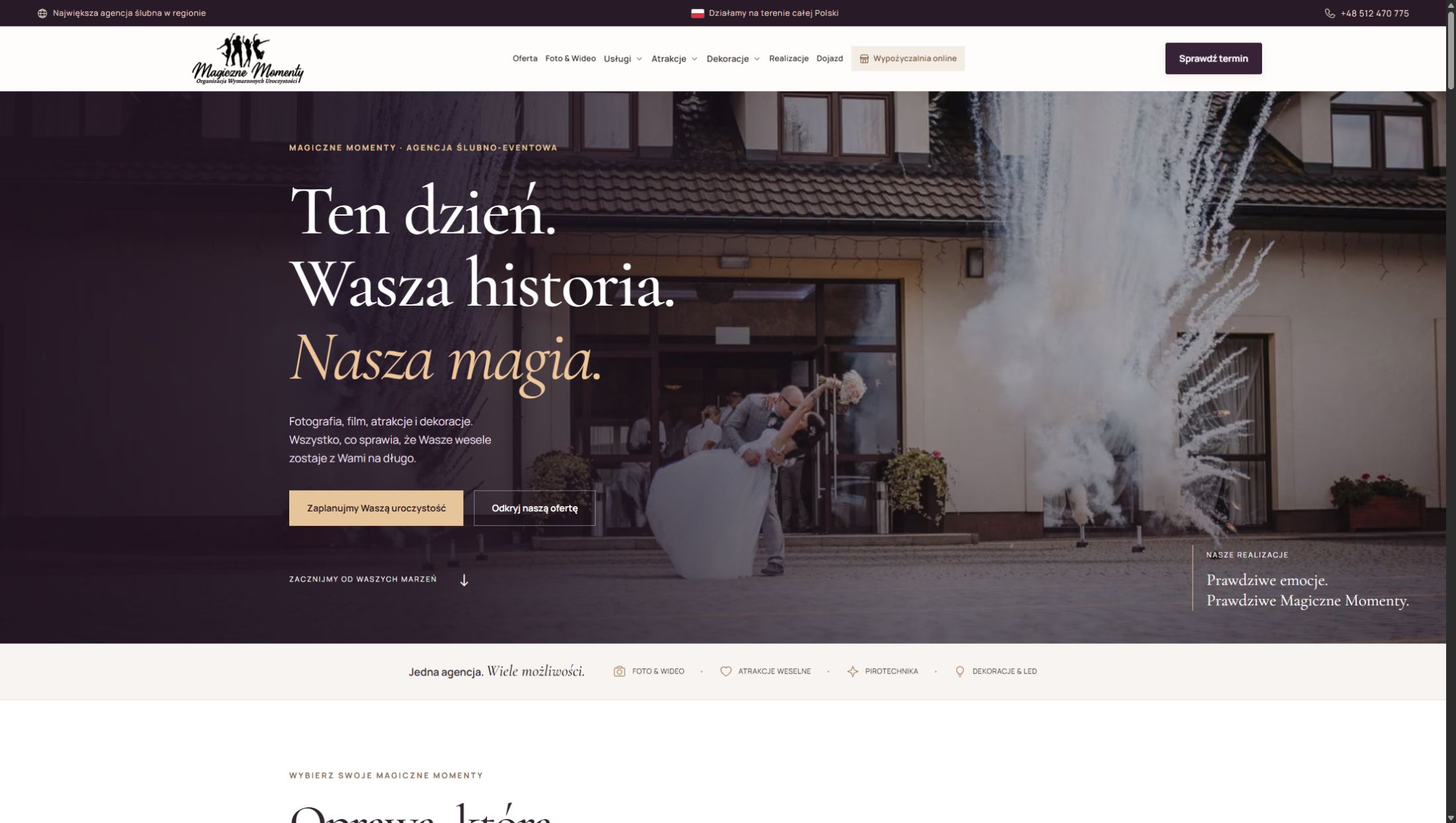
Task: Click the page scrollbar thumb
Action: click(1451, 50)
